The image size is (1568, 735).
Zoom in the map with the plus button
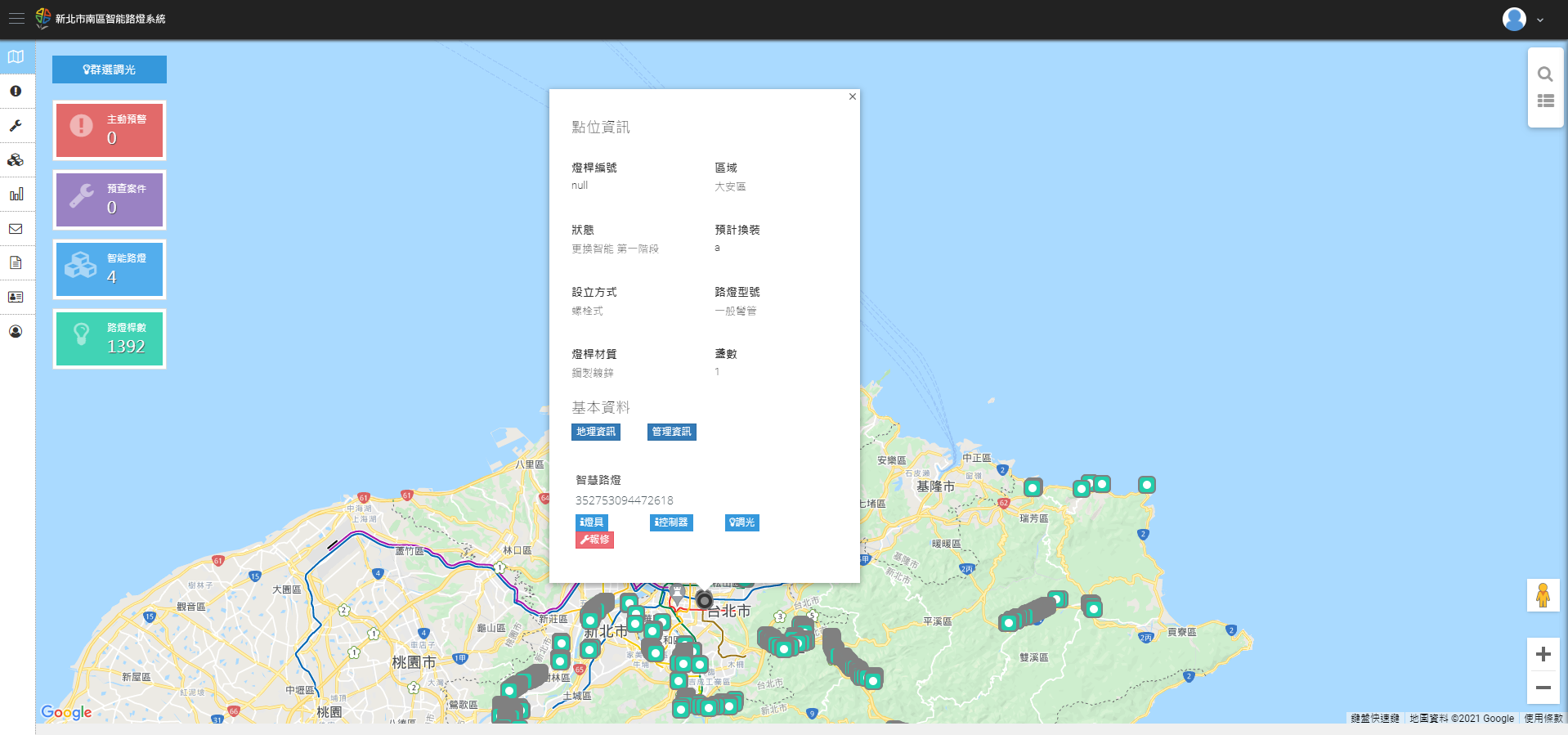1543,654
